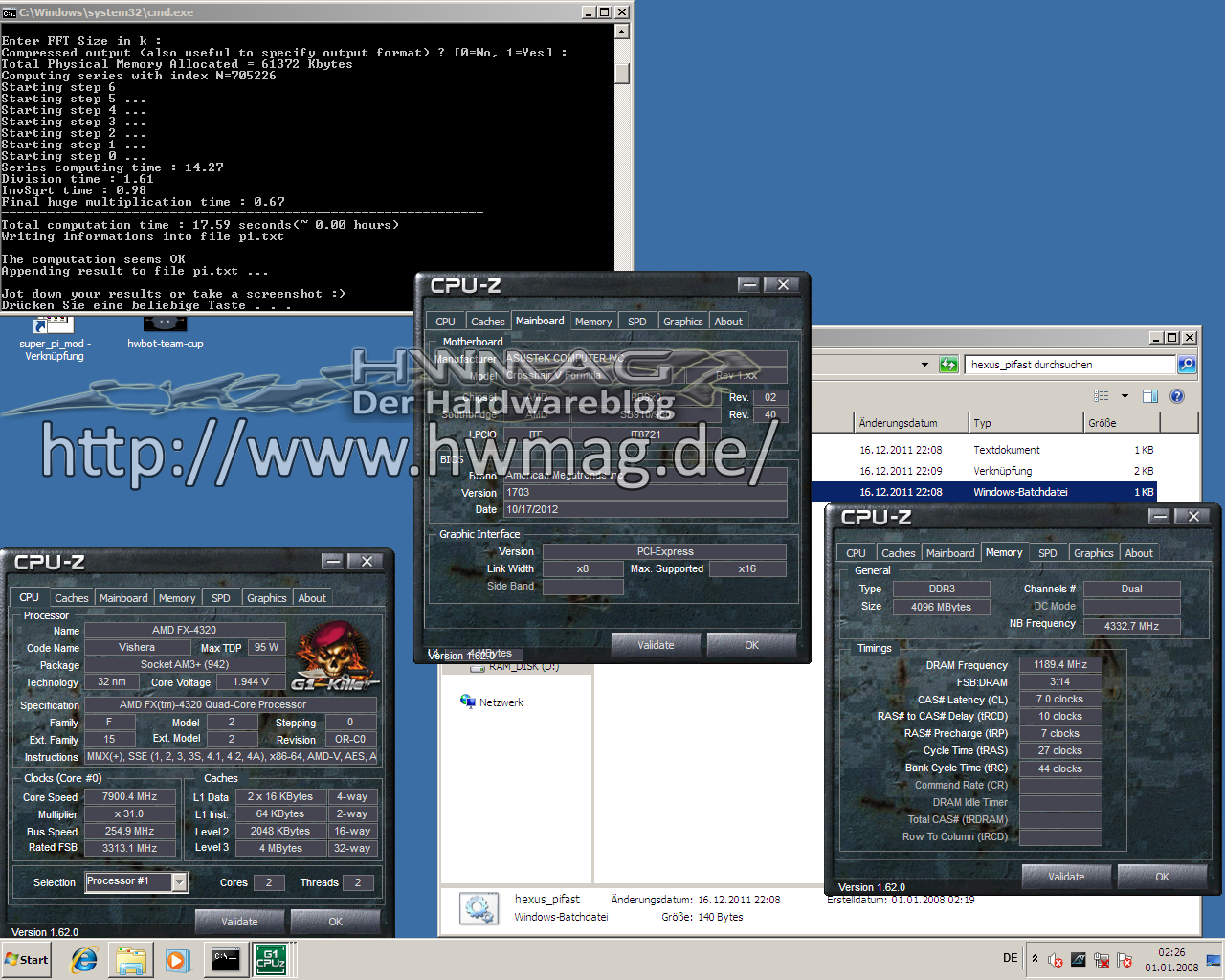
Task: Show hidden tray icons with the double chevron
Action: click(x=1035, y=958)
